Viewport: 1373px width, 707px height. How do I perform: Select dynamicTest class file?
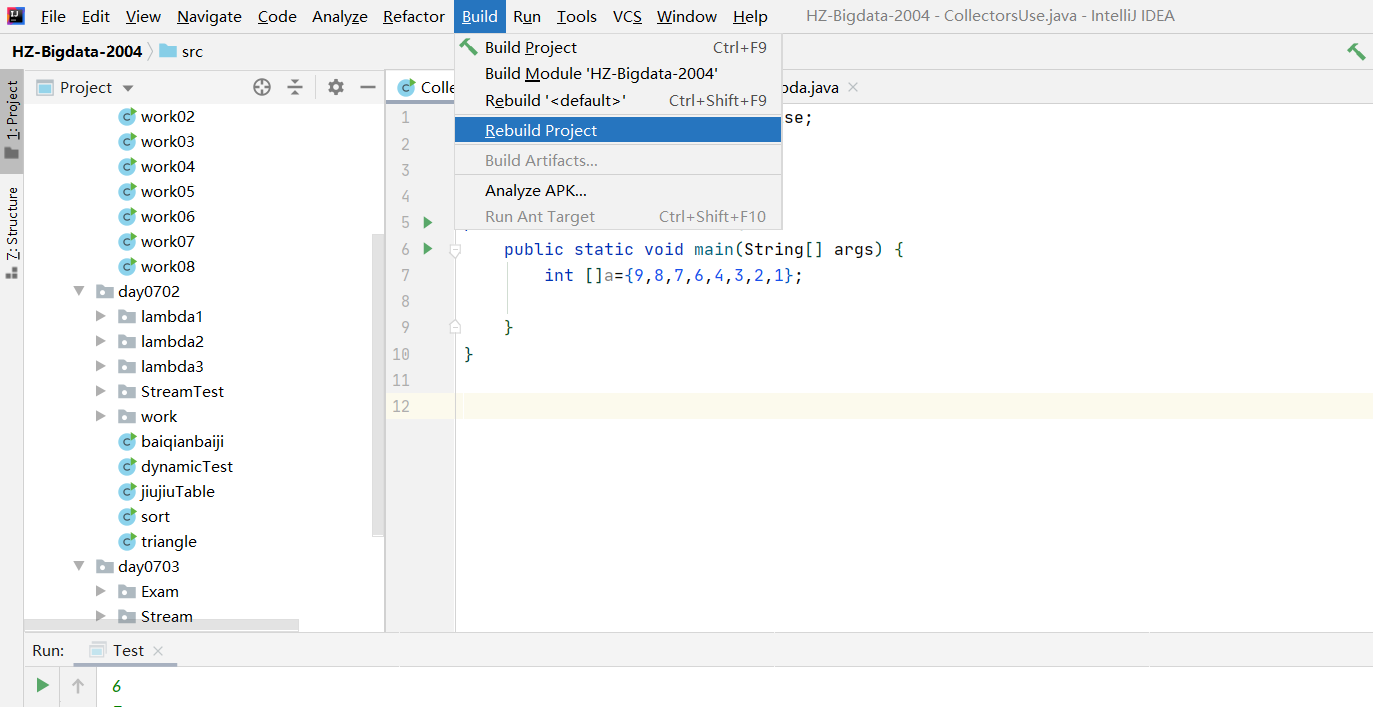pos(176,466)
